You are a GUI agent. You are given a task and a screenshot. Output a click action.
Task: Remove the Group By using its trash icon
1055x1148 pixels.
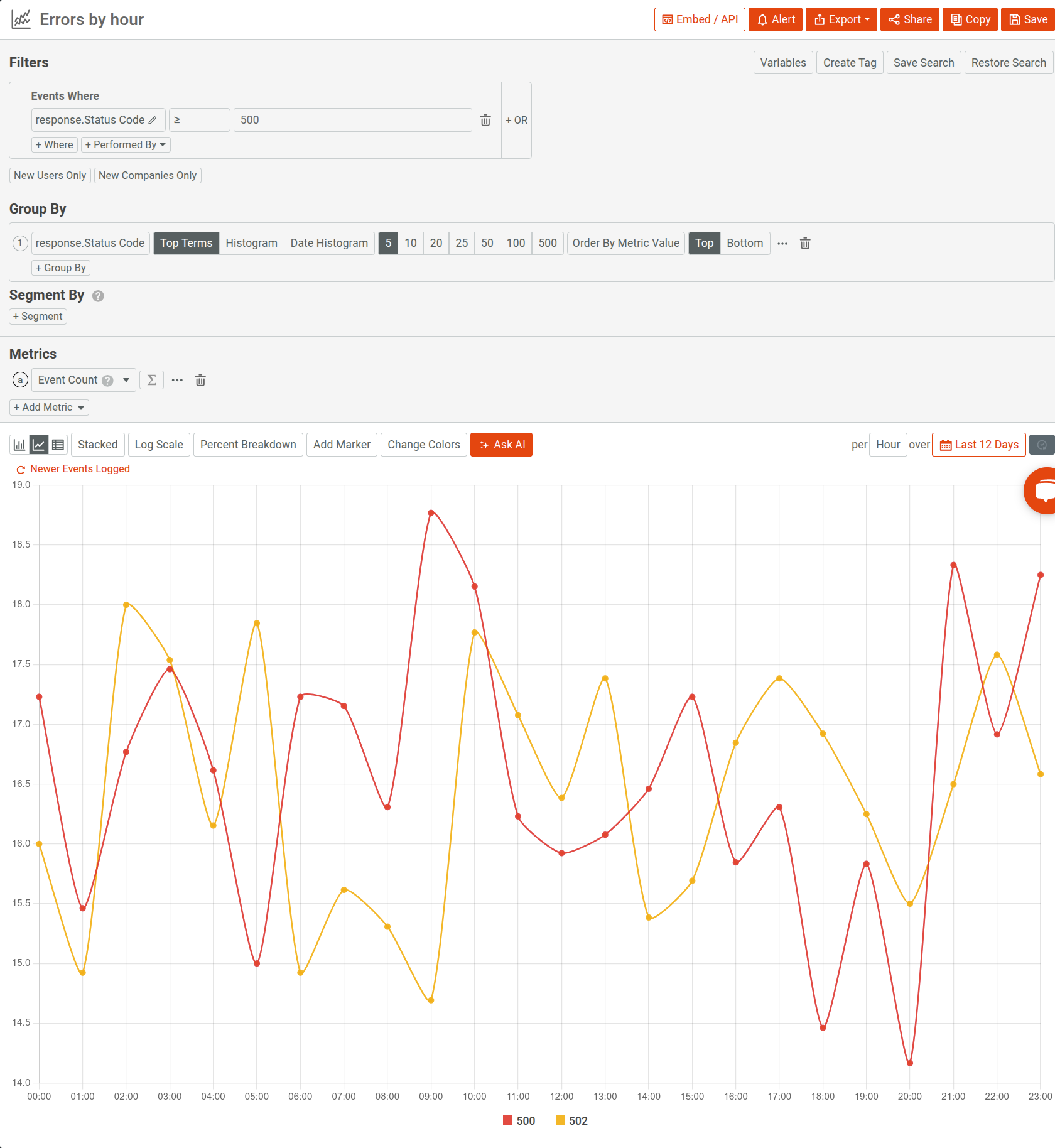coord(805,243)
